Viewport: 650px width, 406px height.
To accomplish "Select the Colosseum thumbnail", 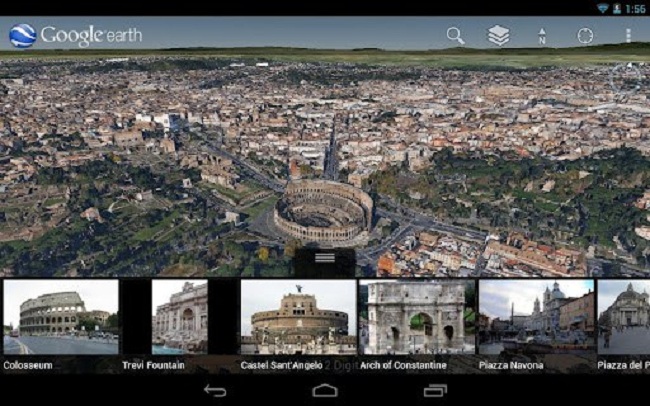I will click(x=60, y=317).
